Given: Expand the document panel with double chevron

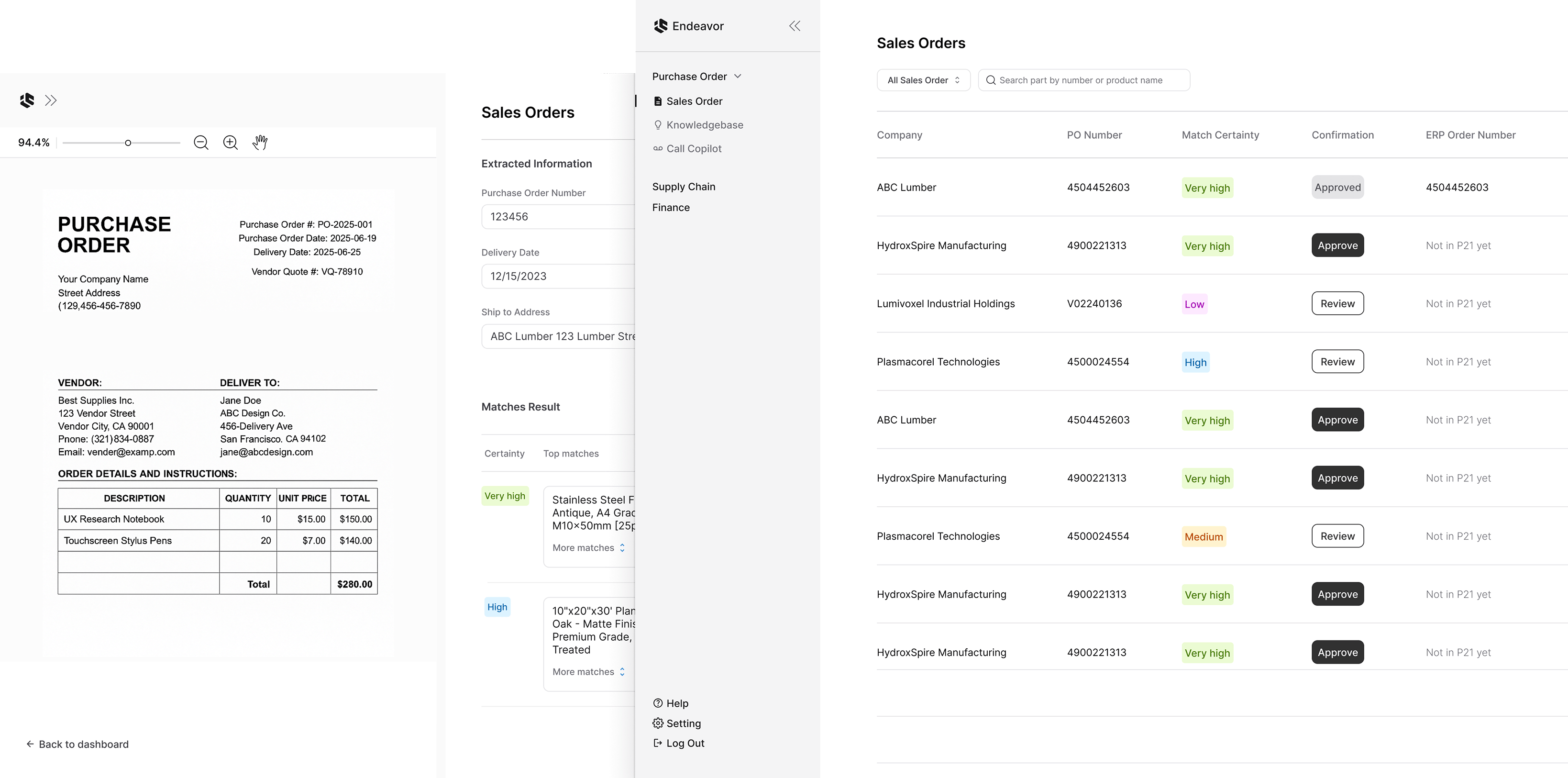Looking at the screenshot, I should [x=51, y=100].
